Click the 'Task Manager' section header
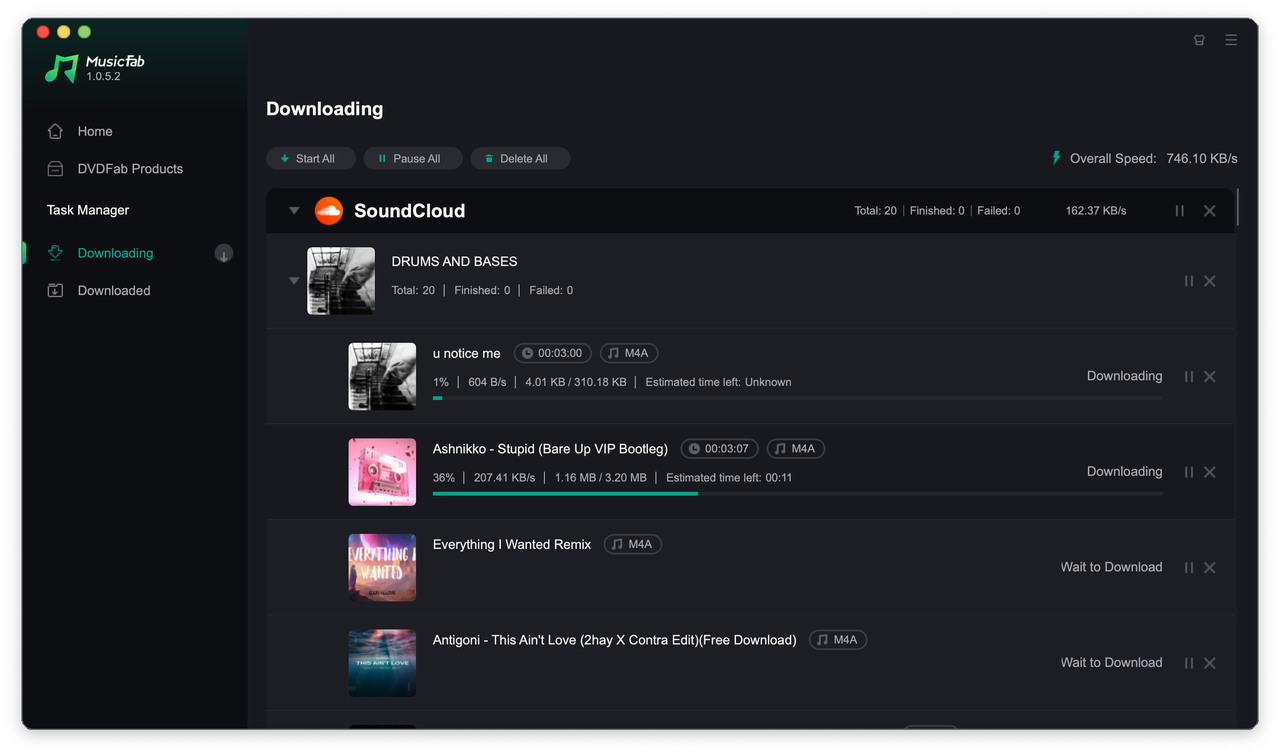The image size is (1280, 755). [88, 210]
